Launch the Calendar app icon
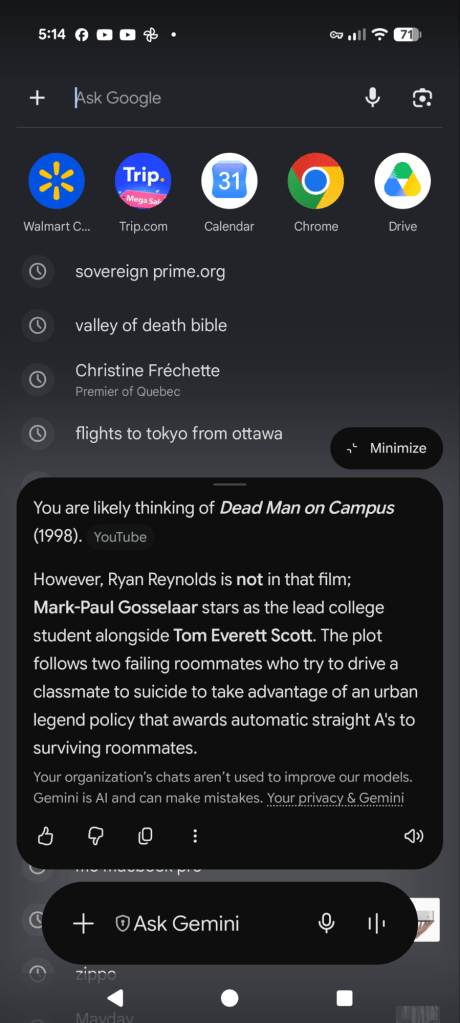460x1023 pixels. 229,181
